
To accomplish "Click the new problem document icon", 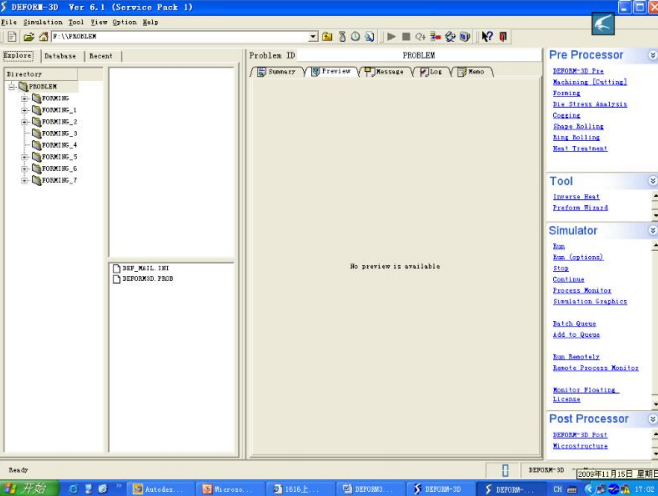I will (12, 37).
